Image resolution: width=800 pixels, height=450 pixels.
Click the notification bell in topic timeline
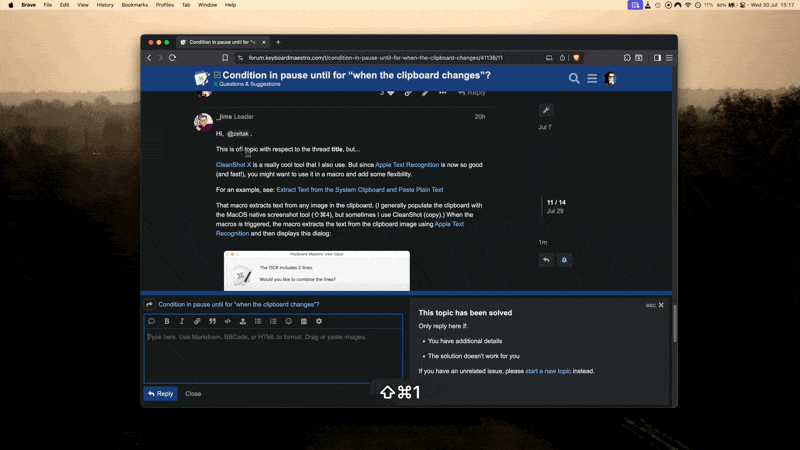pos(564,260)
